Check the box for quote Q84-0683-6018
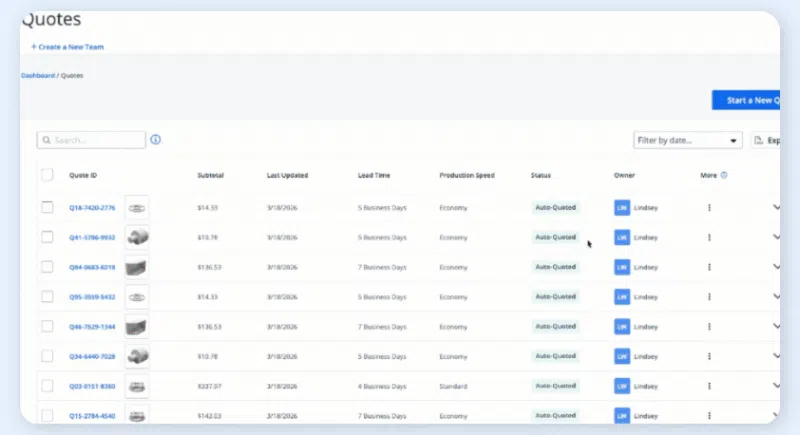 click(47, 267)
